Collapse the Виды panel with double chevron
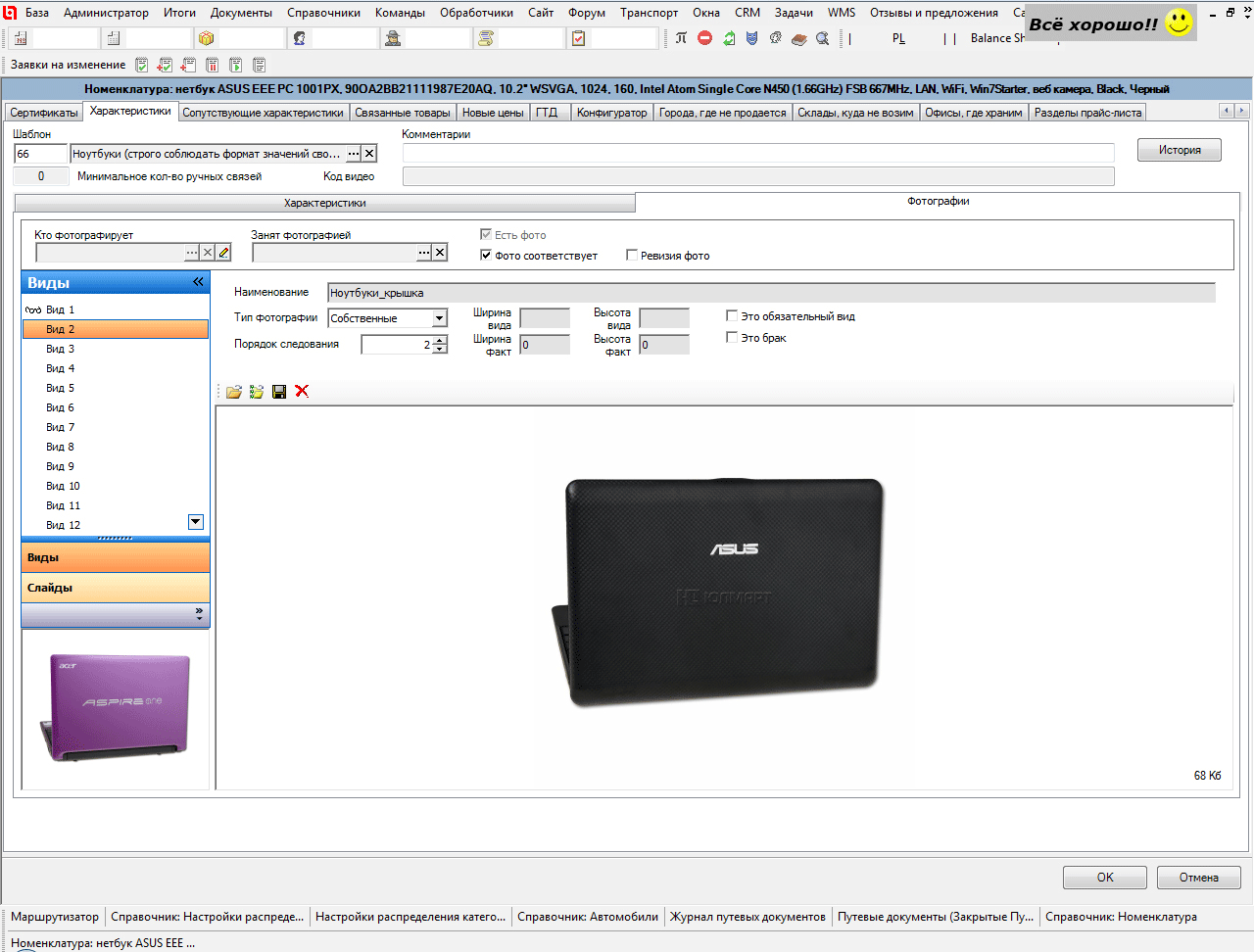This screenshot has width=1254, height=952. (x=198, y=282)
